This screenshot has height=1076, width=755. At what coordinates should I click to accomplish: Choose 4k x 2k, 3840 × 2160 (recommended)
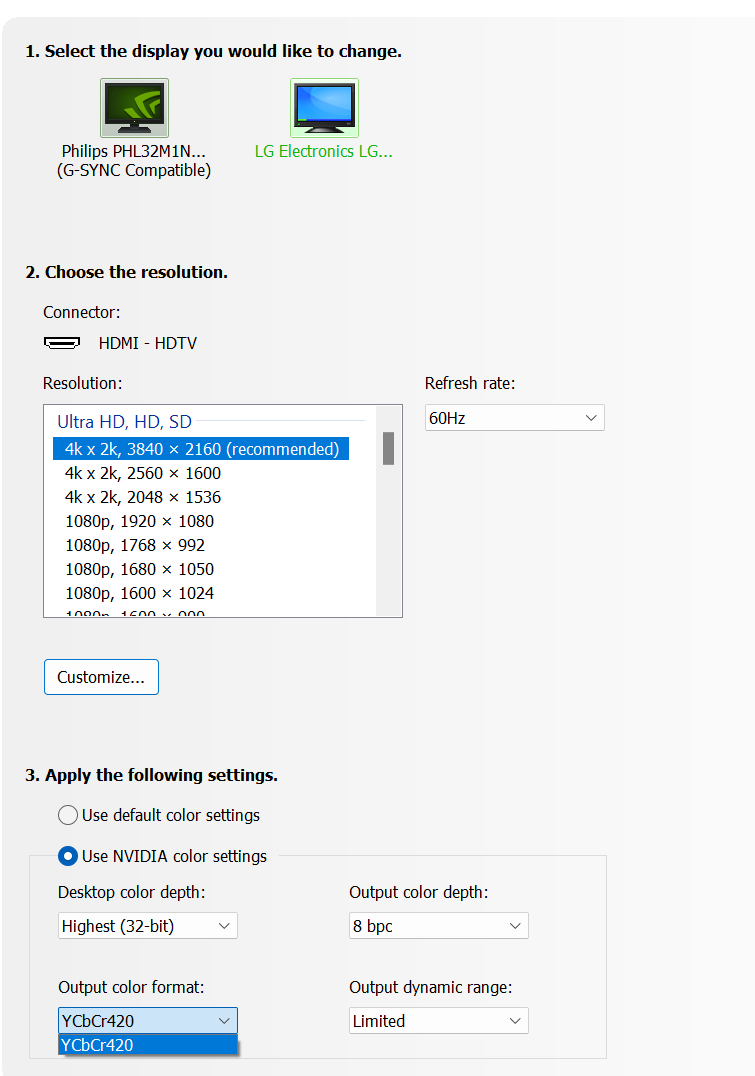(x=200, y=449)
